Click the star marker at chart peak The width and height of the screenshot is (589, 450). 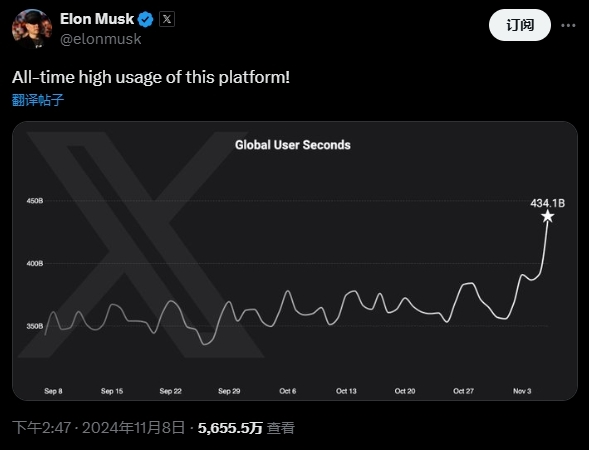coord(548,216)
